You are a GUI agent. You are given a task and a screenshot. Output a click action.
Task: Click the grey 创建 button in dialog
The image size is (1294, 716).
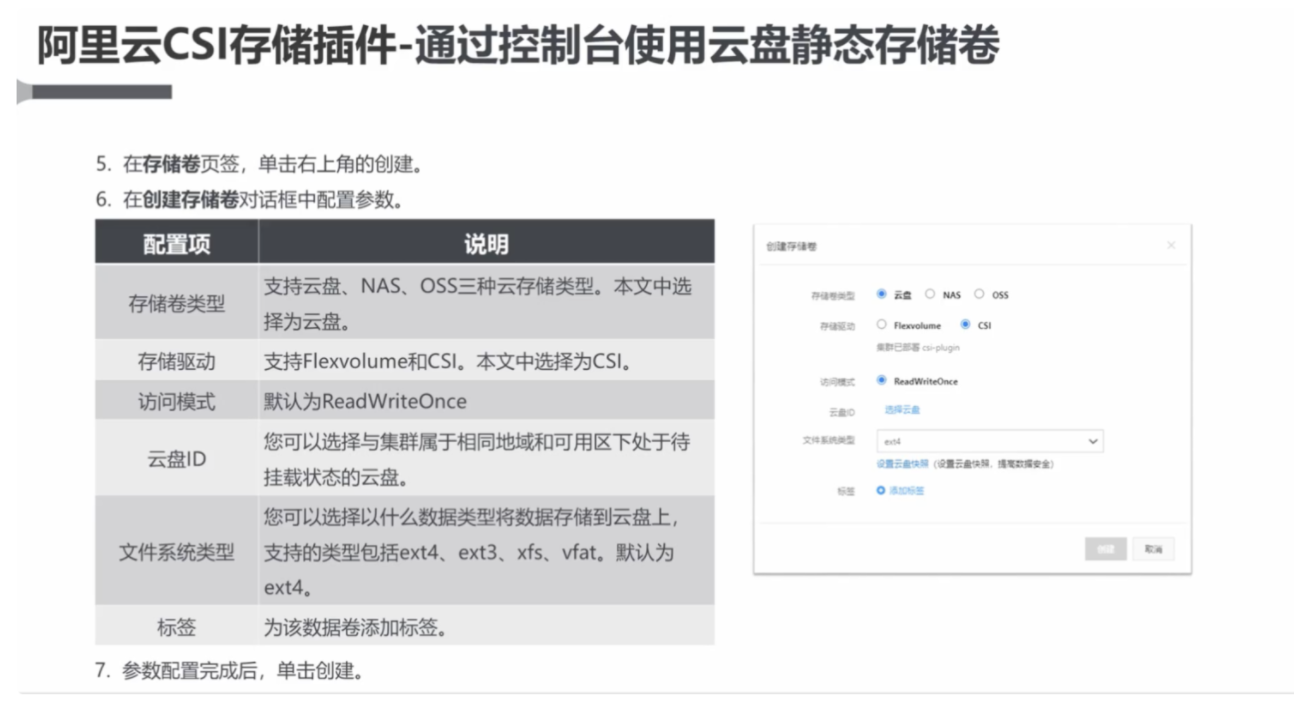pyautogui.click(x=1105, y=549)
